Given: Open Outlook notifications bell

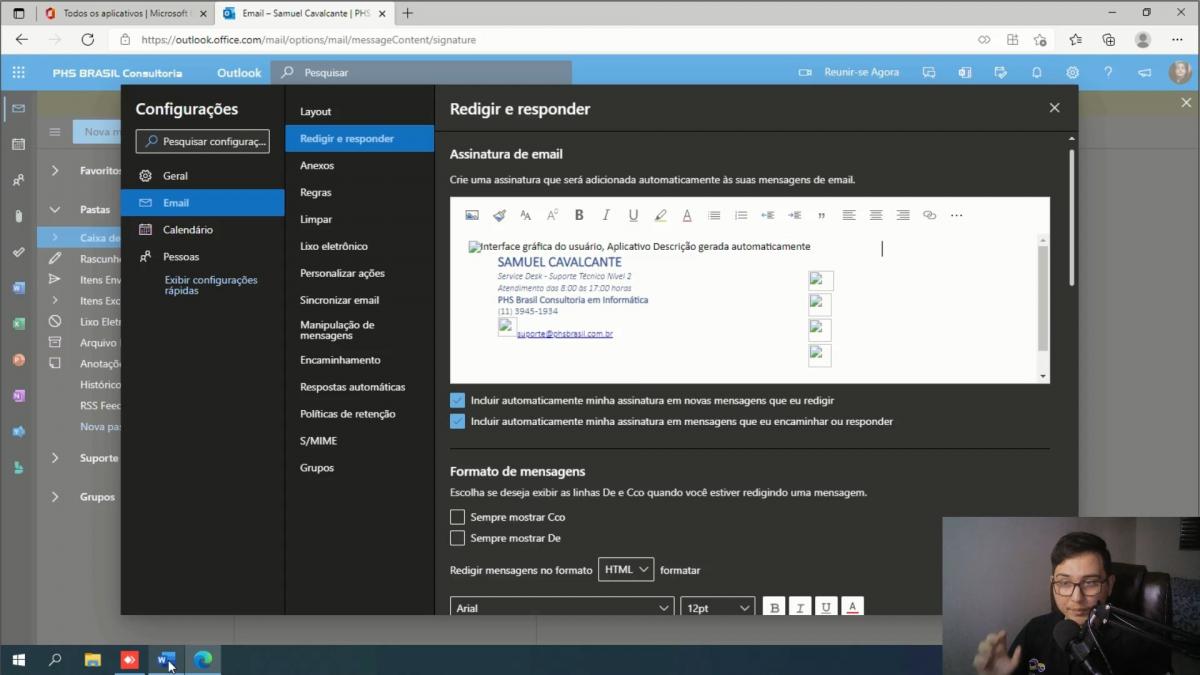Looking at the screenshot, I should (1036, 72).
